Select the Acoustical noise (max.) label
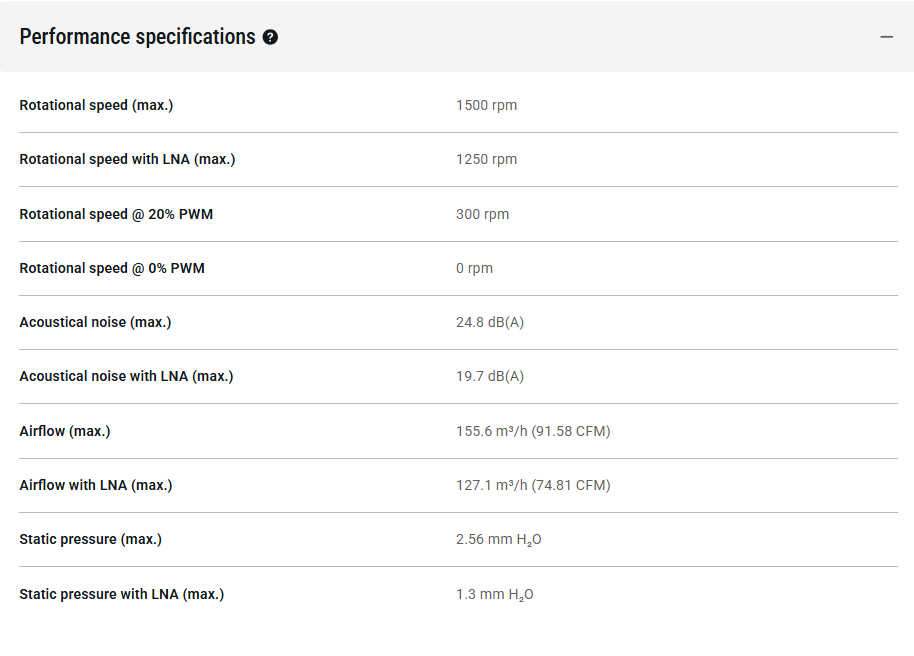Screen dimensions: 914x656 (x=95, y=322)
